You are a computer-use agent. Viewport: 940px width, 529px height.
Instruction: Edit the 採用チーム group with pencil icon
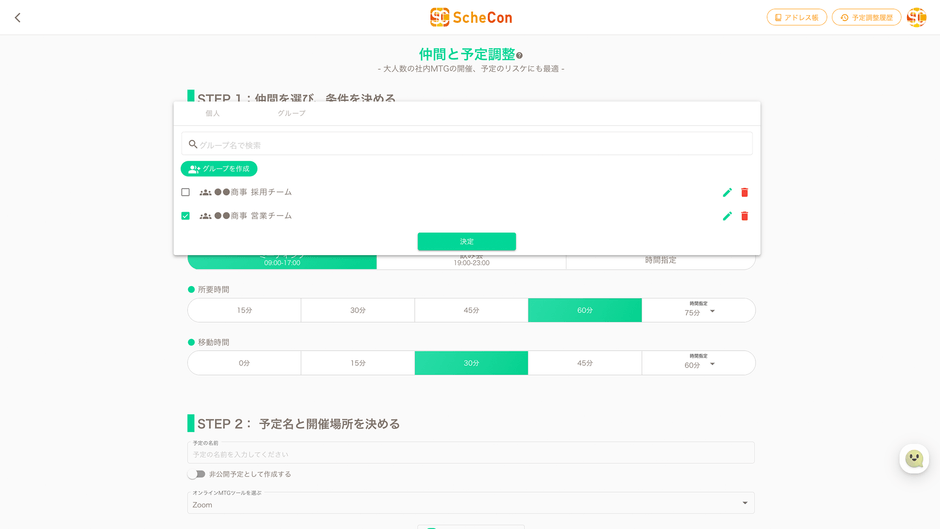coord(727,192)
